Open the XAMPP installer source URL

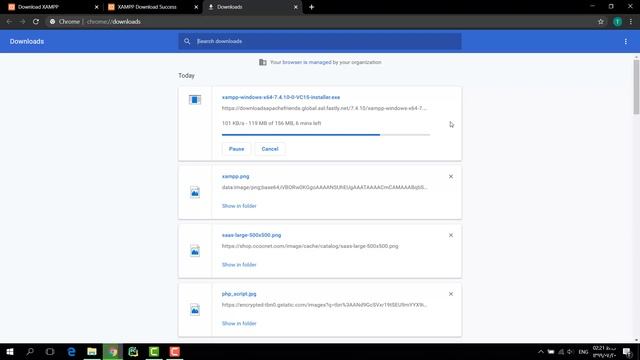(x=324, y=108)
